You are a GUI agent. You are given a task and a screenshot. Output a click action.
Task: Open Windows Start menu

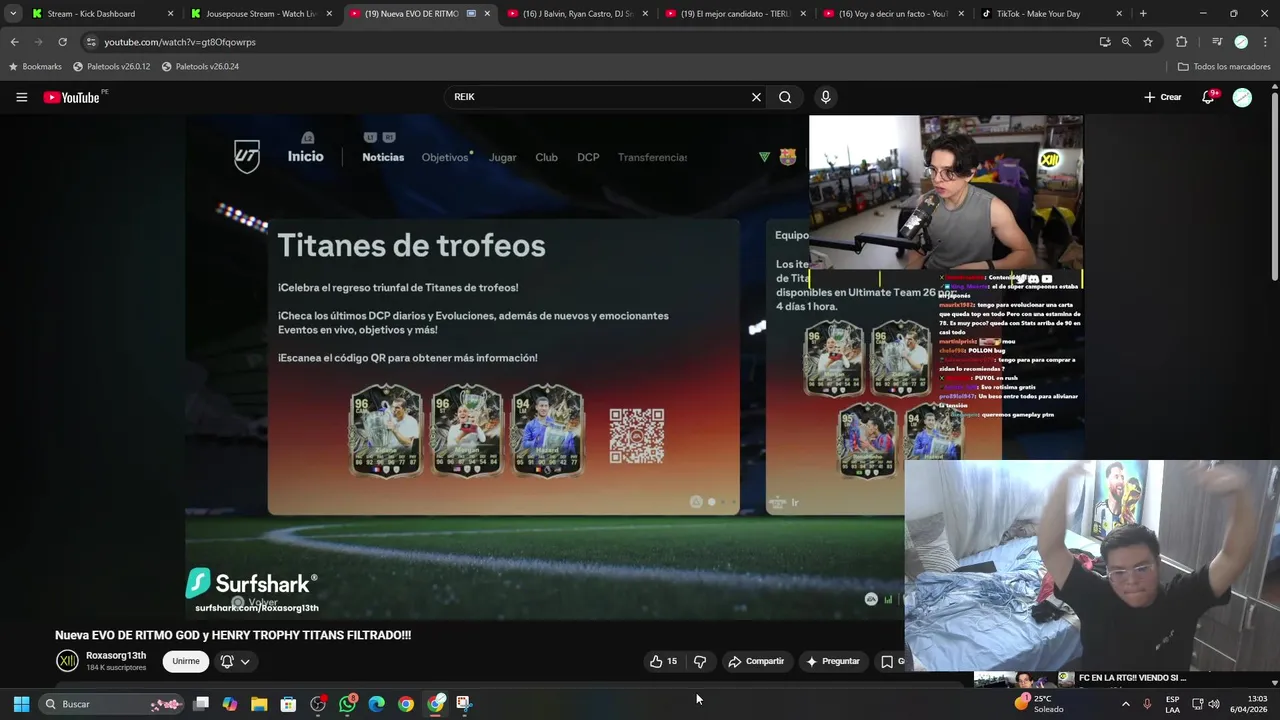(x=21, y=704)
